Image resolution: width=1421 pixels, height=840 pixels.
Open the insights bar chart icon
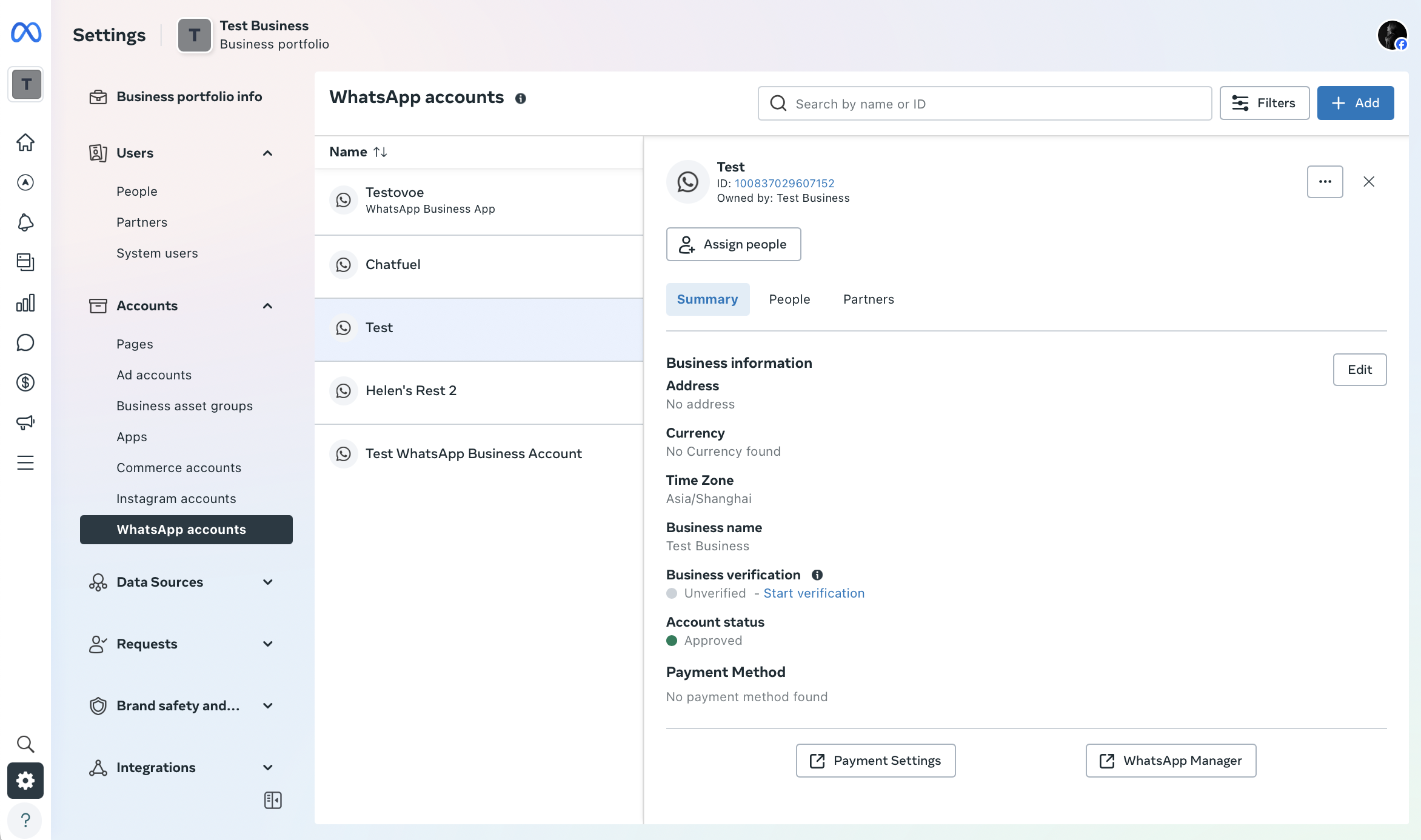[x=25, y=303]
